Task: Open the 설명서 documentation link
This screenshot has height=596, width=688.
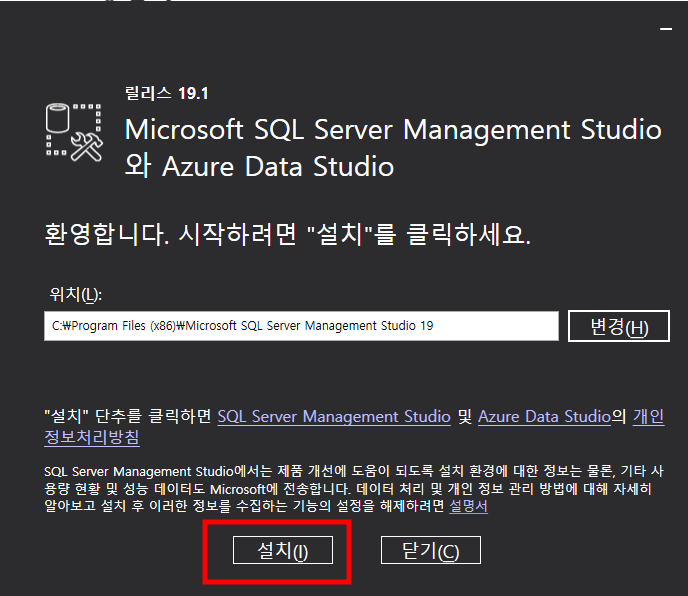Action: pyautogui.click(x=468, y=506)
